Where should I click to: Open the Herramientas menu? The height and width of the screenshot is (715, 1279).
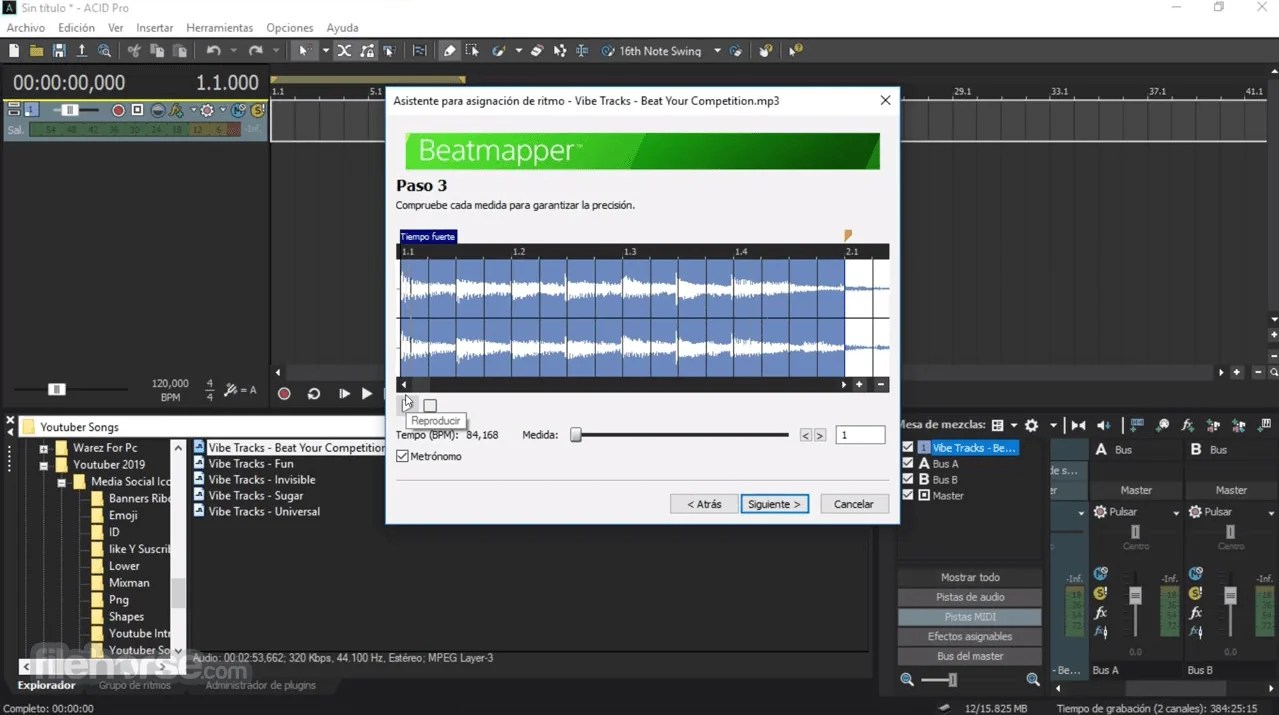click(x=220, y=28)
